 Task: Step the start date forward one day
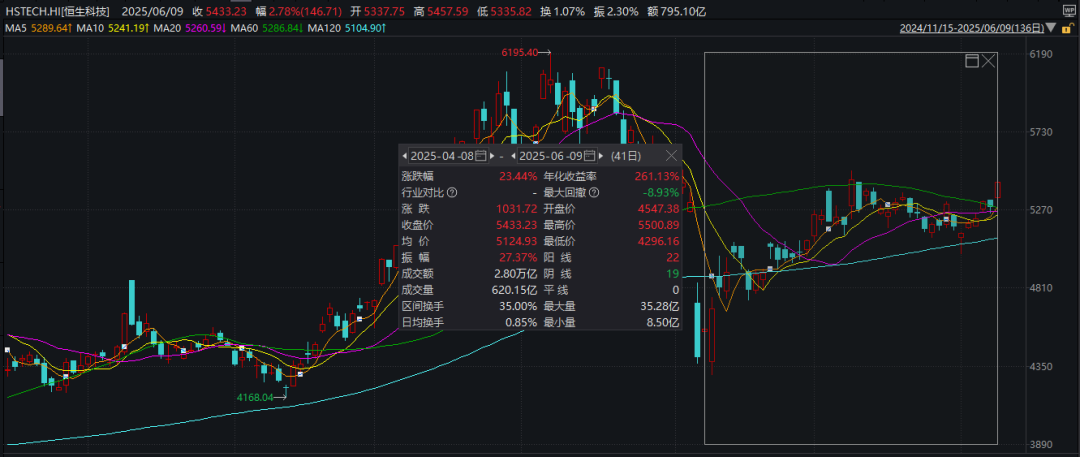pyautogui.click(x=492, y=156)
